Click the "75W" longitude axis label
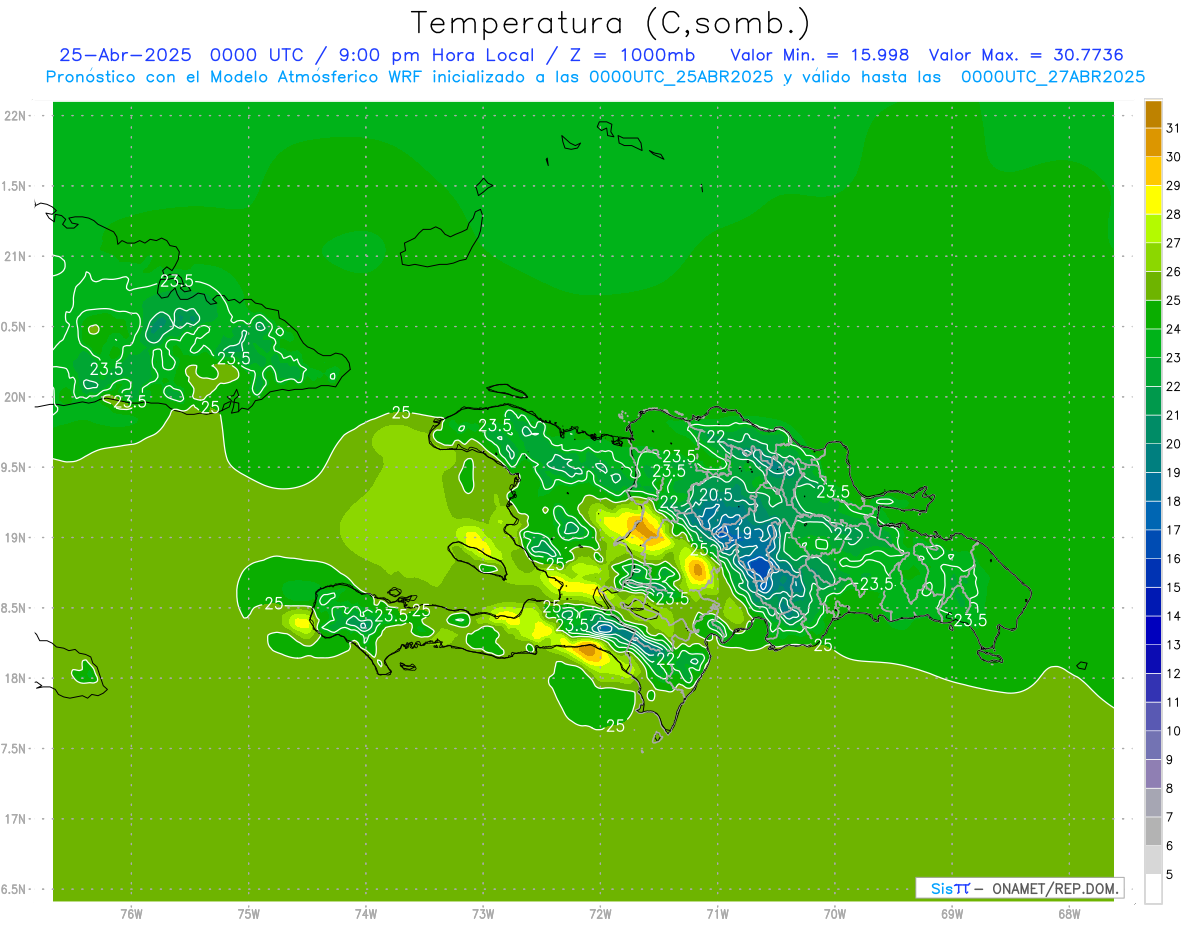Image resolution: width=1200 pixels, height=927 pixels. point(249,913)
